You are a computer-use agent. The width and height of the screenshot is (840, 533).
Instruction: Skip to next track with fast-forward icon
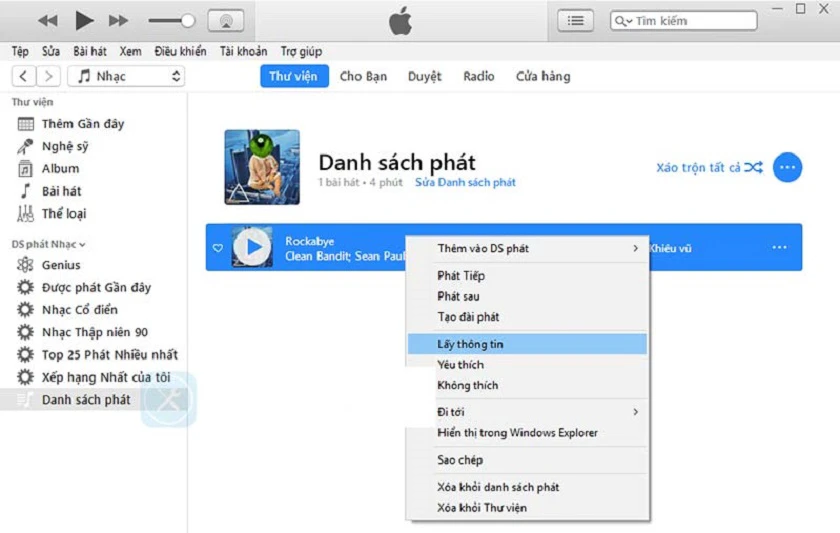(118, 21)
